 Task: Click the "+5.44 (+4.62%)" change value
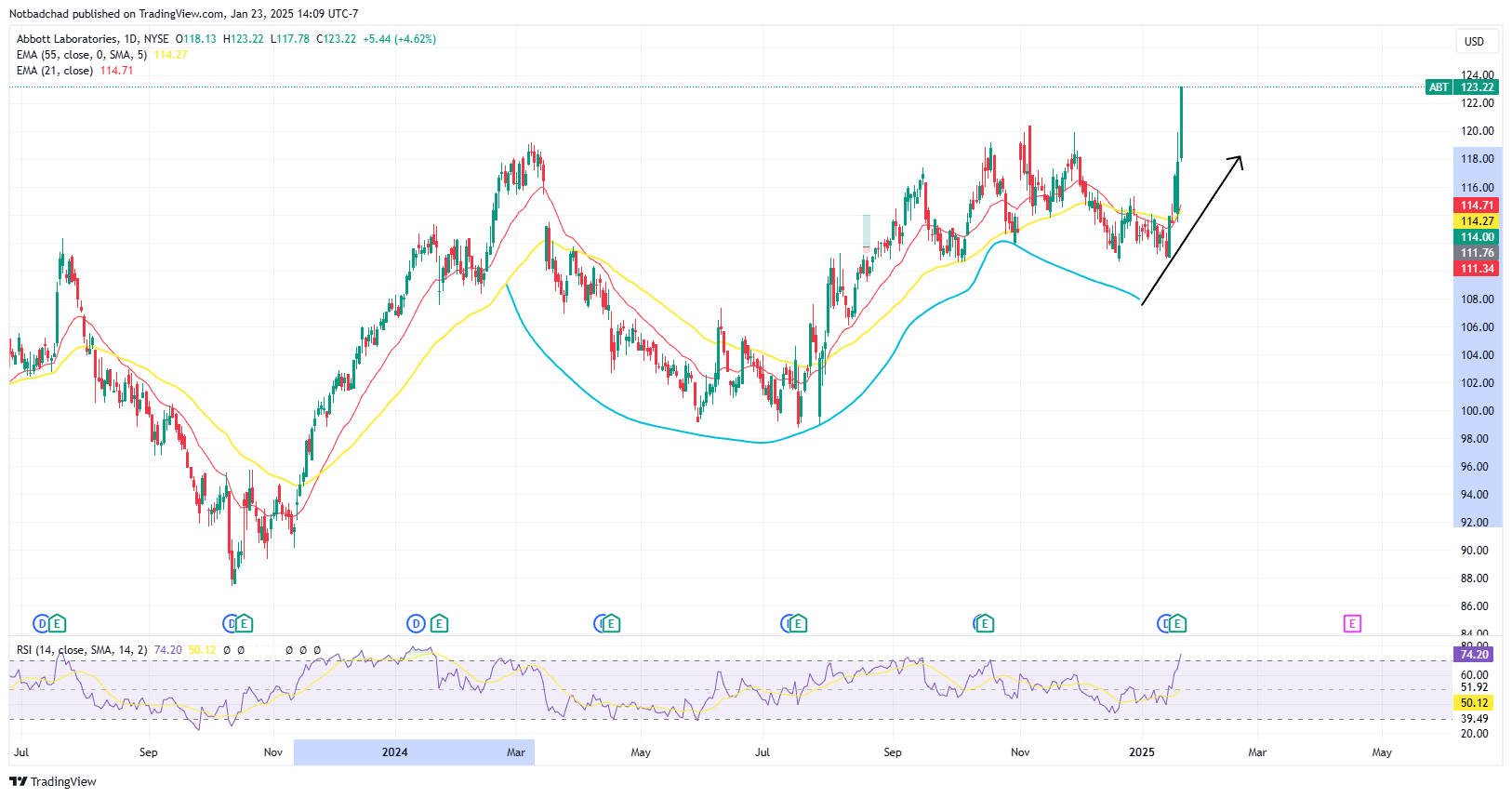(399, 39)
